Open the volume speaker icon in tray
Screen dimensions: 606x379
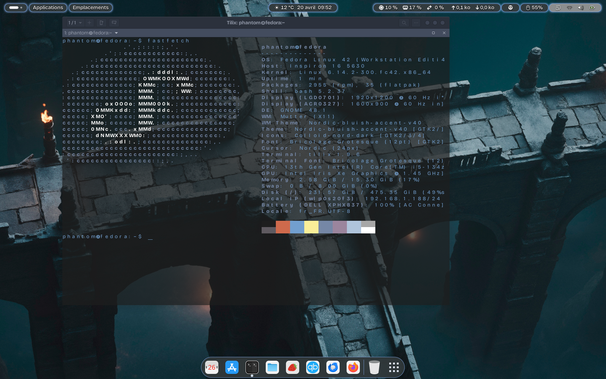point(580,7)
